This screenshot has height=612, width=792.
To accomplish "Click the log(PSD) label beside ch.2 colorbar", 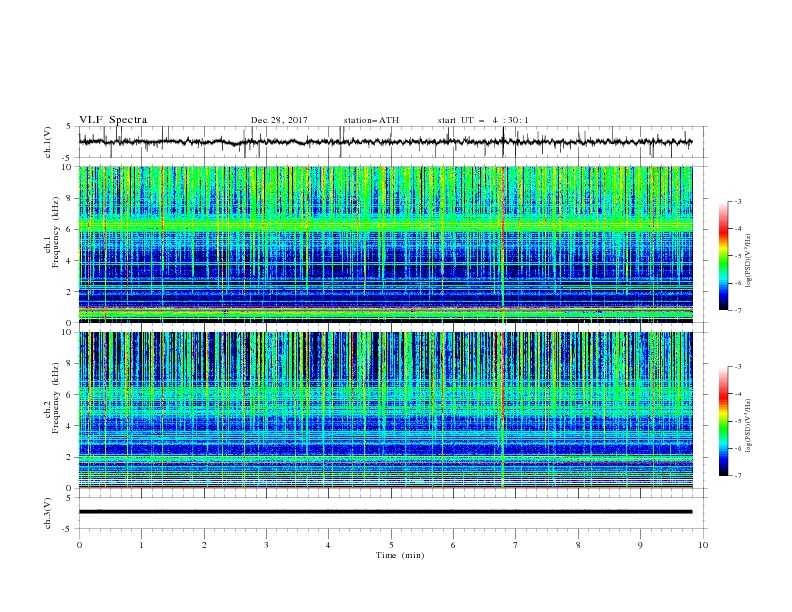I will click(749, 425).
